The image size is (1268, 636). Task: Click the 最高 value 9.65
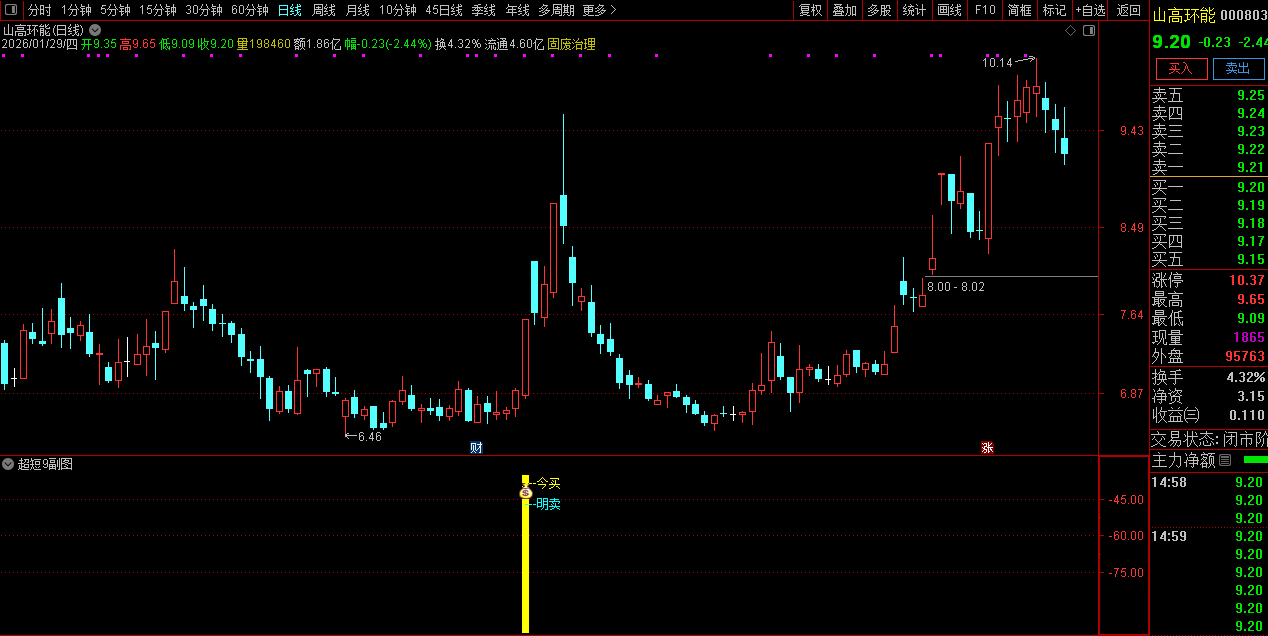point(1250,299)
